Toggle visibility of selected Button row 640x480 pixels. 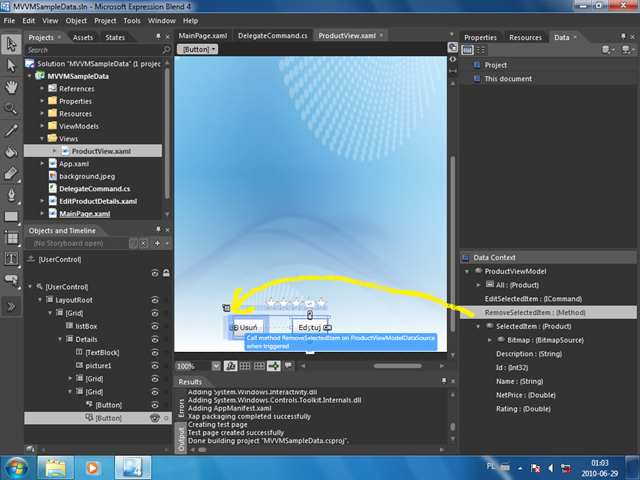[x=155, y=418]
